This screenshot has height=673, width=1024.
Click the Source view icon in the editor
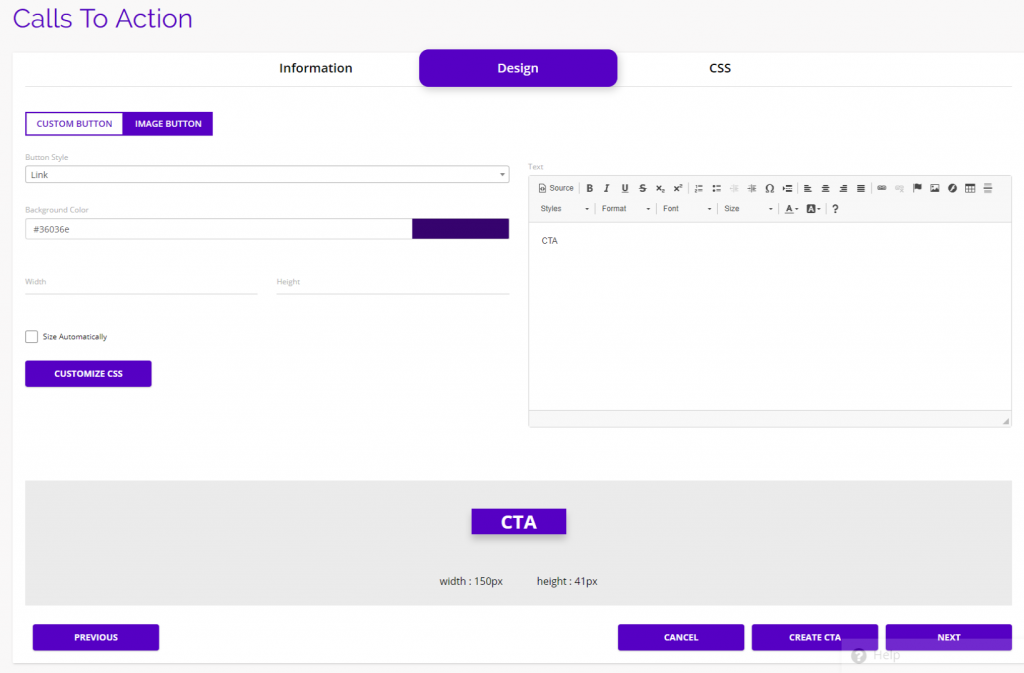click(554, 188)
